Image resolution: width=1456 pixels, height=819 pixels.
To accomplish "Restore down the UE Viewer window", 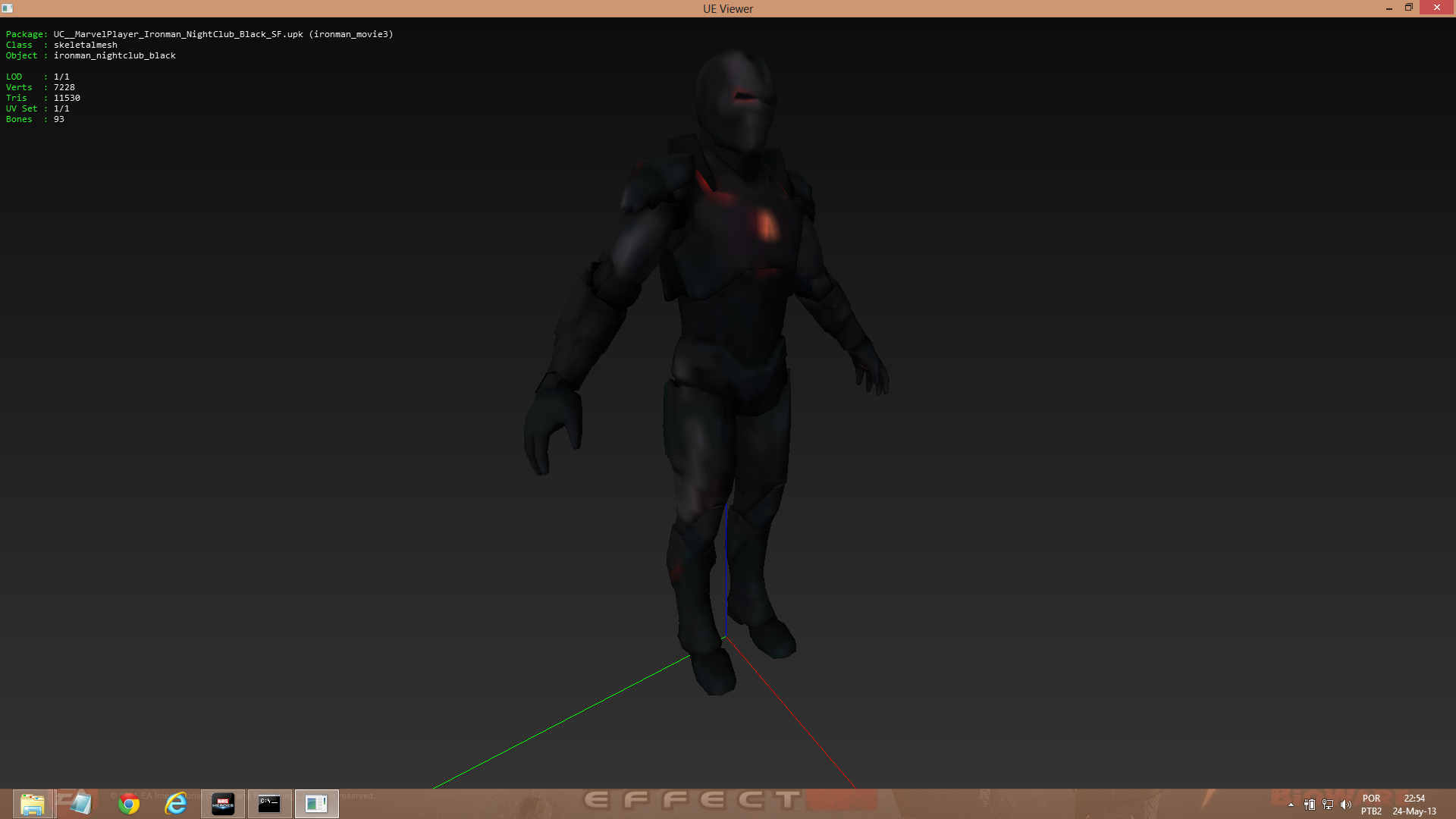I will click(1409, 8).
